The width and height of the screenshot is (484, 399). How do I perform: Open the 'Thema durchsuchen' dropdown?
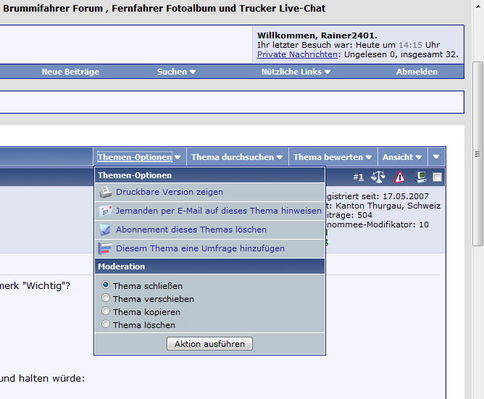(x=237, y=157)
